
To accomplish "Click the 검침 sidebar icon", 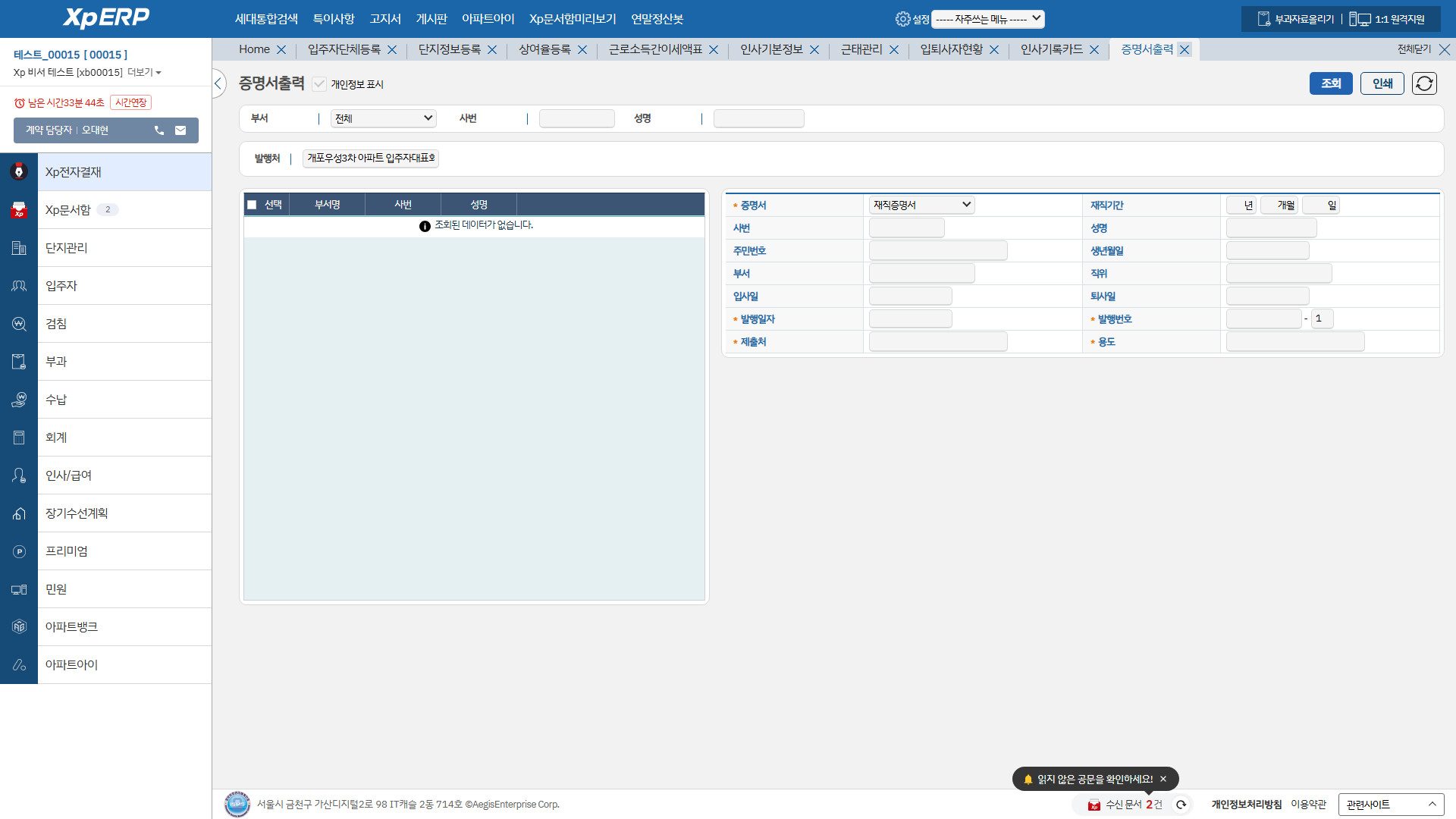I will tap(19, 324).
